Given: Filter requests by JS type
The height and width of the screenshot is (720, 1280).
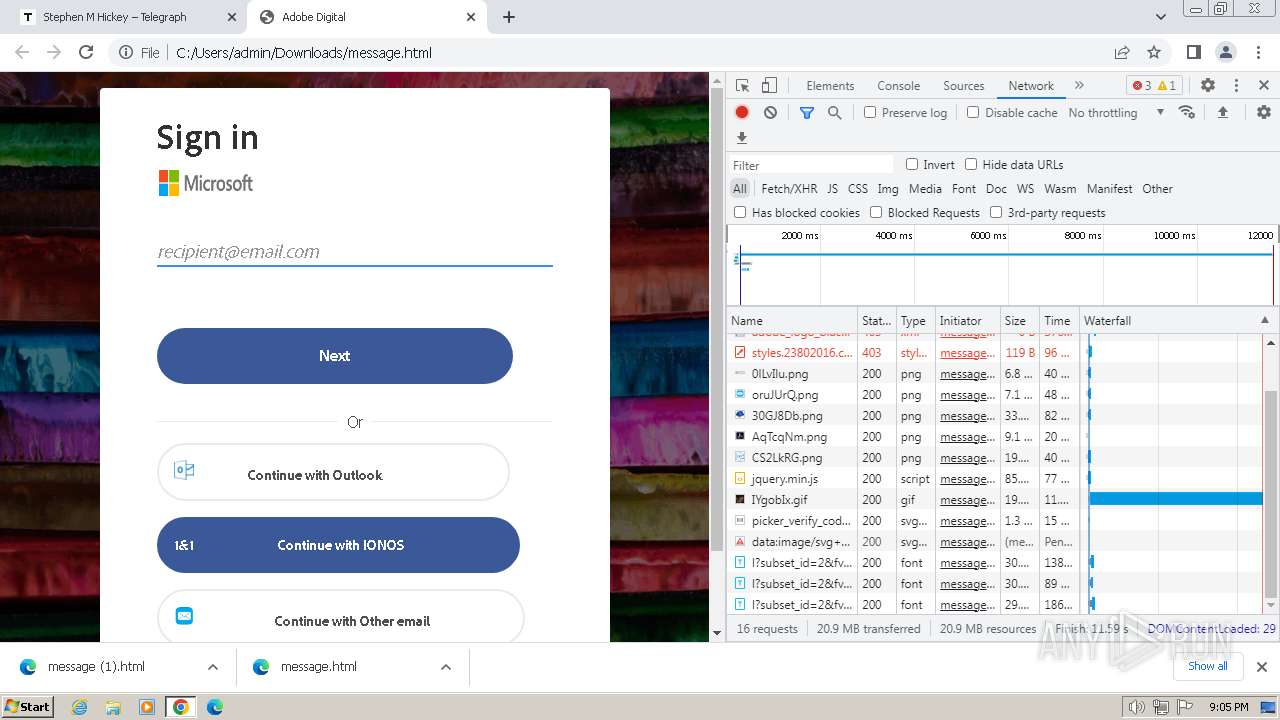Looking at the screenshot, I should tap(833, 188).
